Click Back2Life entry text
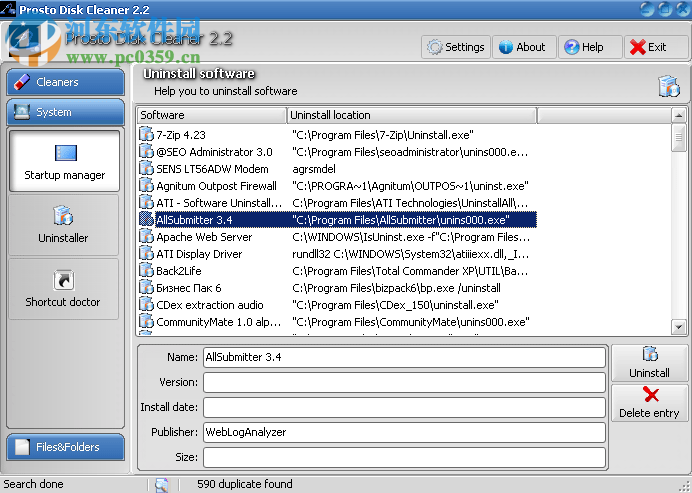The image size is (692, 493). click(179, 271)
